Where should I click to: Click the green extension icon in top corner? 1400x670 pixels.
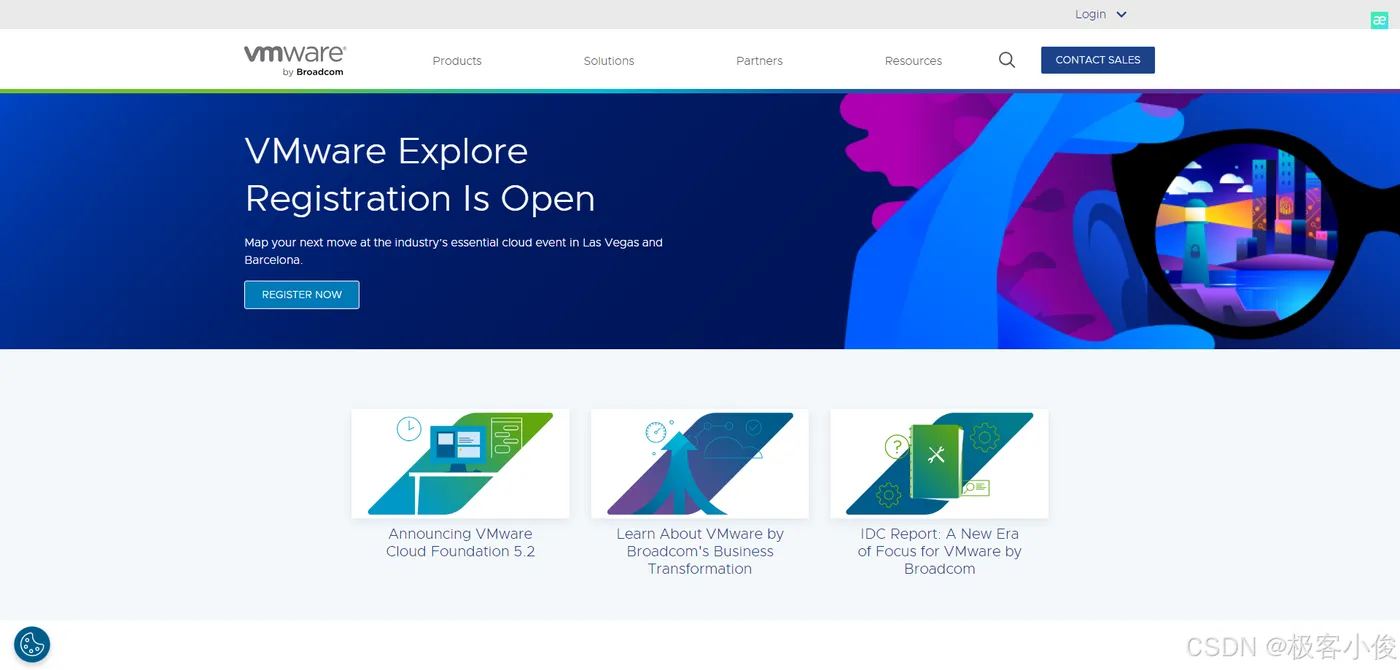tap(1379, 20)
